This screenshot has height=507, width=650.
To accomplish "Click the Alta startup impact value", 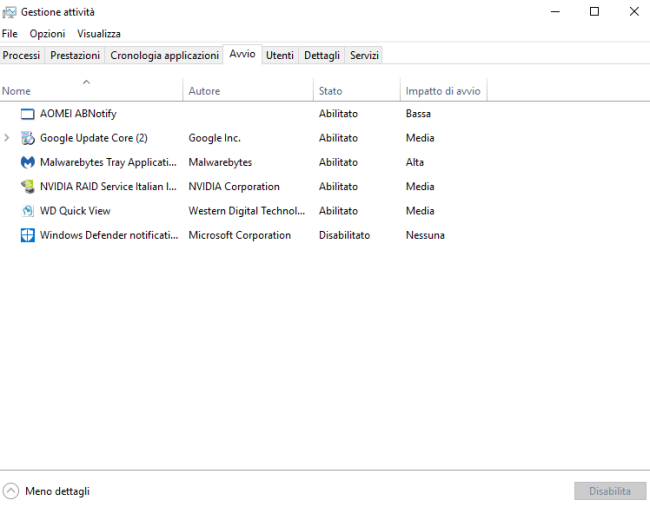I will pos(415,162).
